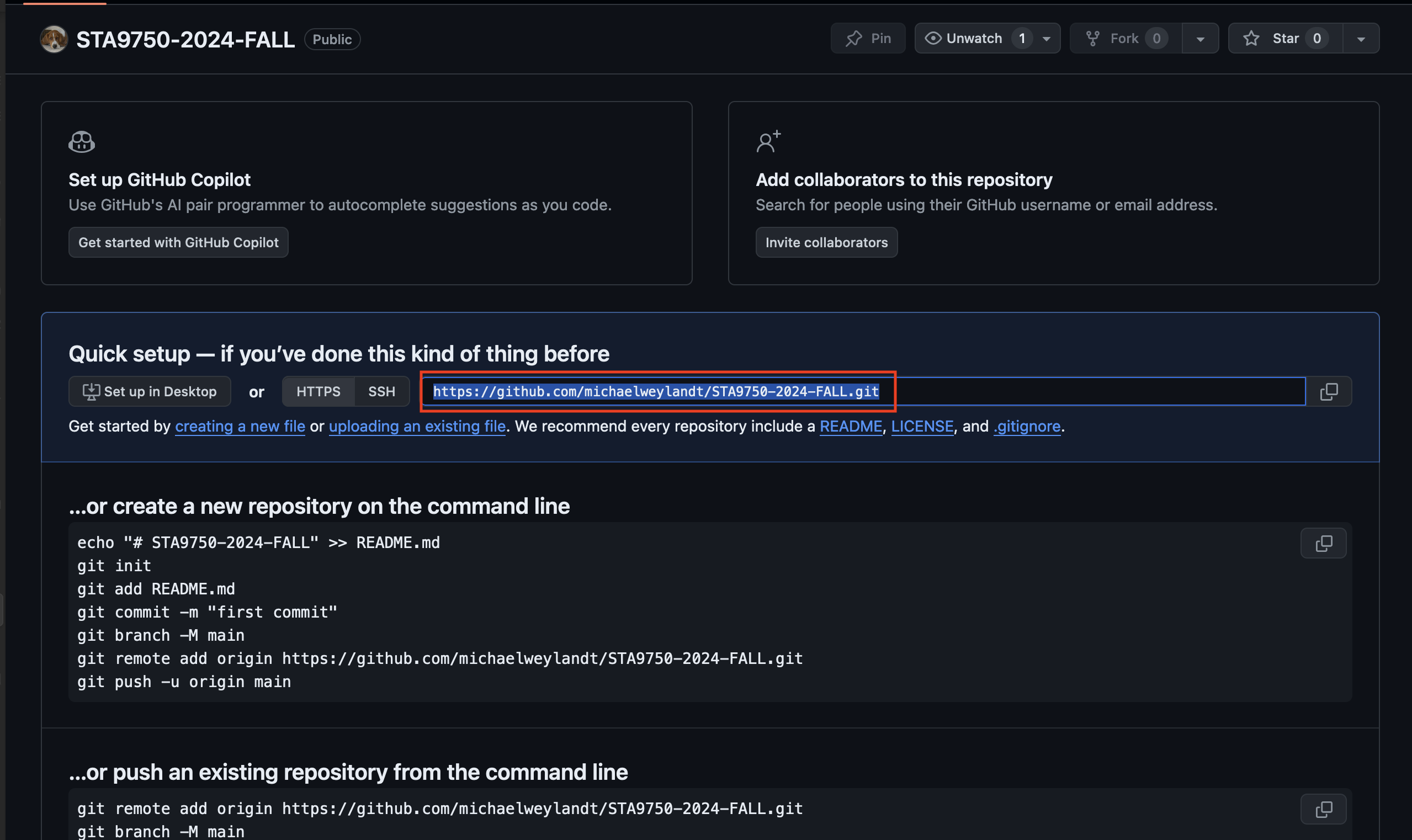Viewport: 1412px width, 840px height.
Task: Copy the clone URL to clipboard
Action: pyautogui.click(x=1329, y=391)
